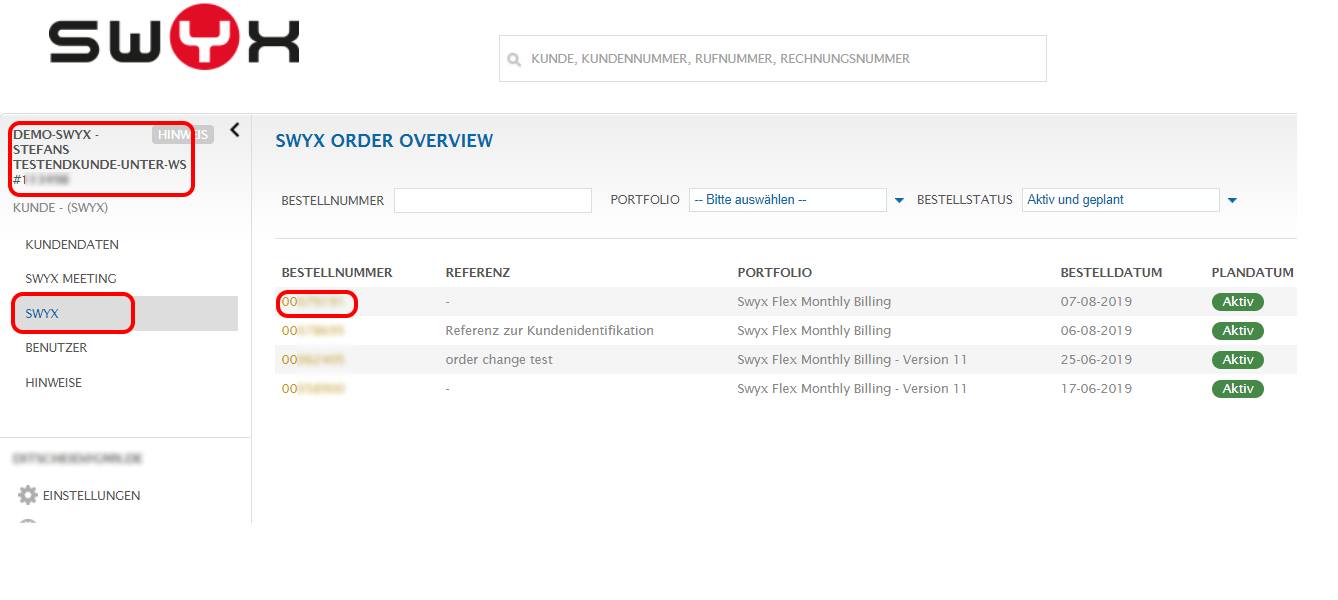Viewport: 1338px width, 600px height.
Task: Click the Swyx logo
Action: 174,41
